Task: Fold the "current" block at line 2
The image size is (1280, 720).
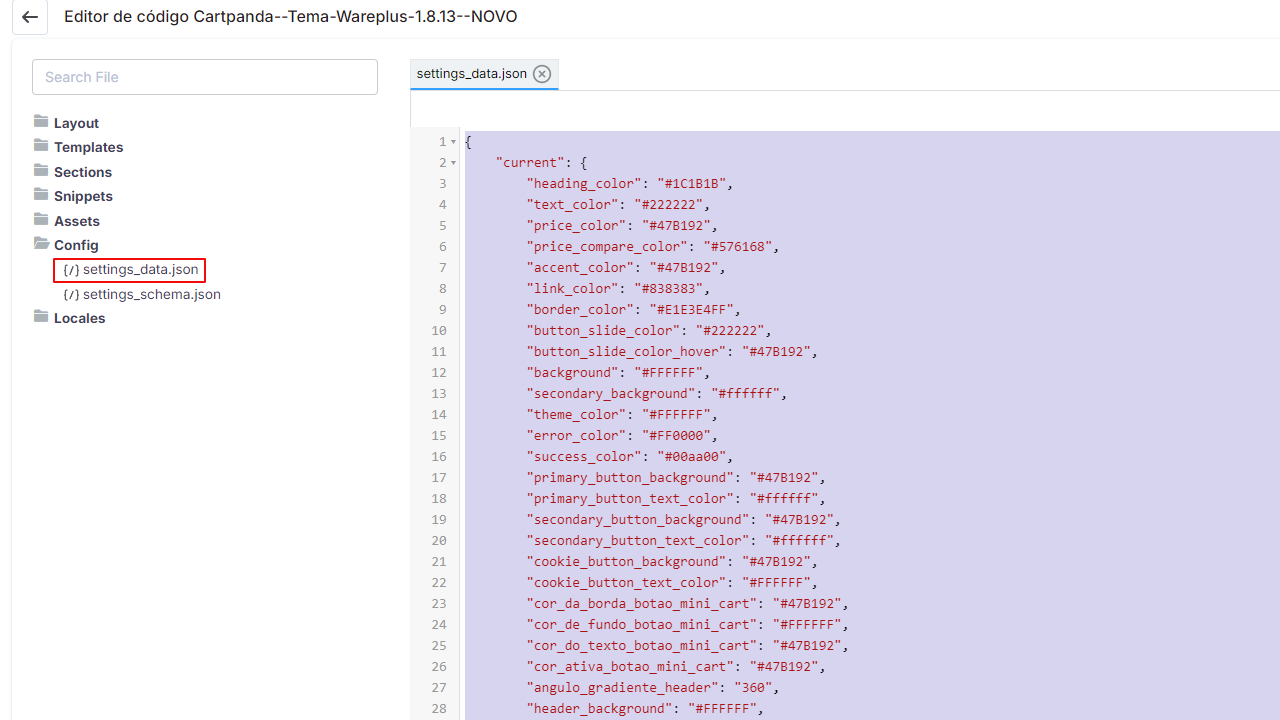Action: pyautogui.click(x=453, y=163)
